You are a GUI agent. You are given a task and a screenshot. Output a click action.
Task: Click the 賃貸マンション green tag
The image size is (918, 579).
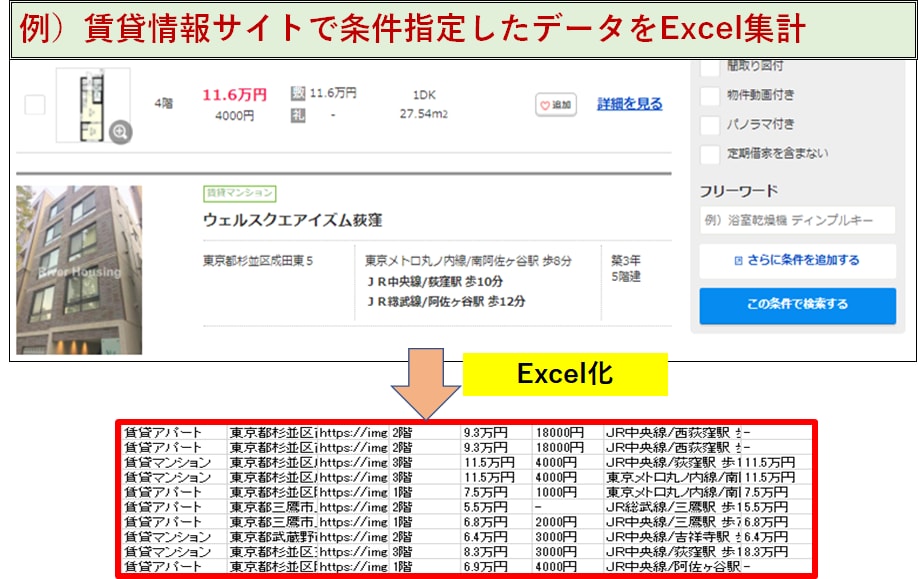240,193
